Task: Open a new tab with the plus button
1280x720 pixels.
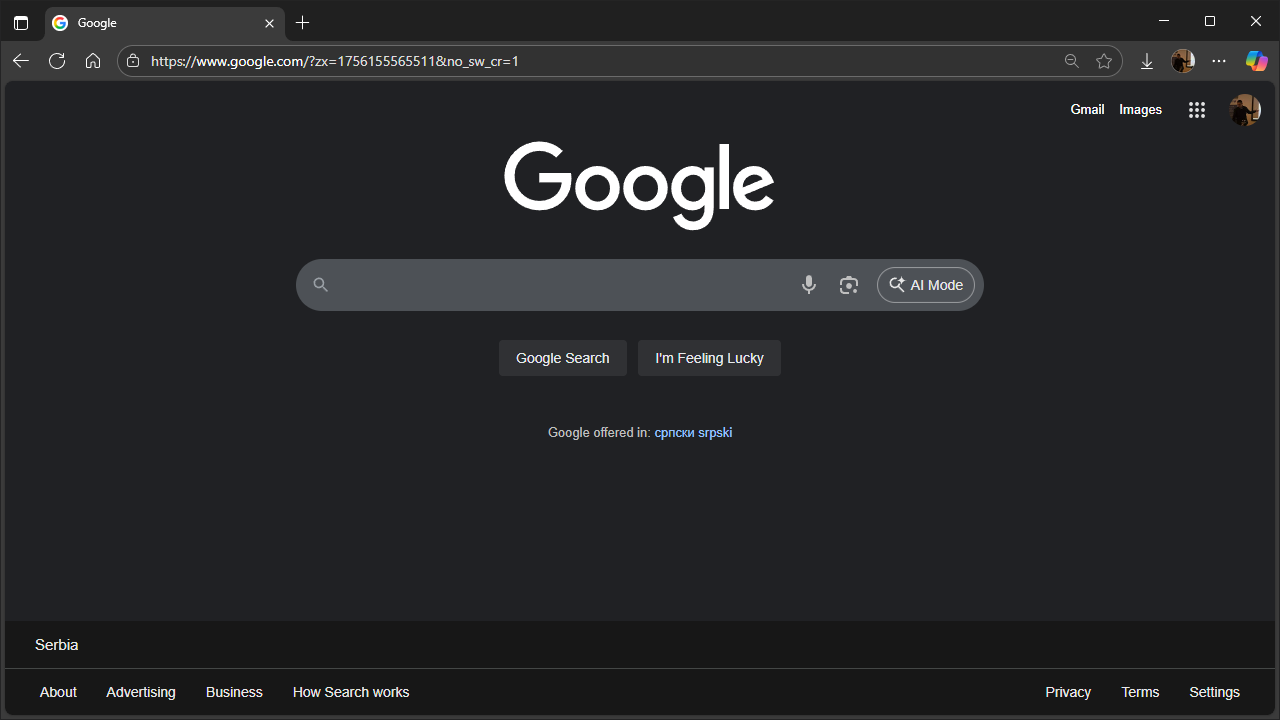Action: click(x=303, y=22)
